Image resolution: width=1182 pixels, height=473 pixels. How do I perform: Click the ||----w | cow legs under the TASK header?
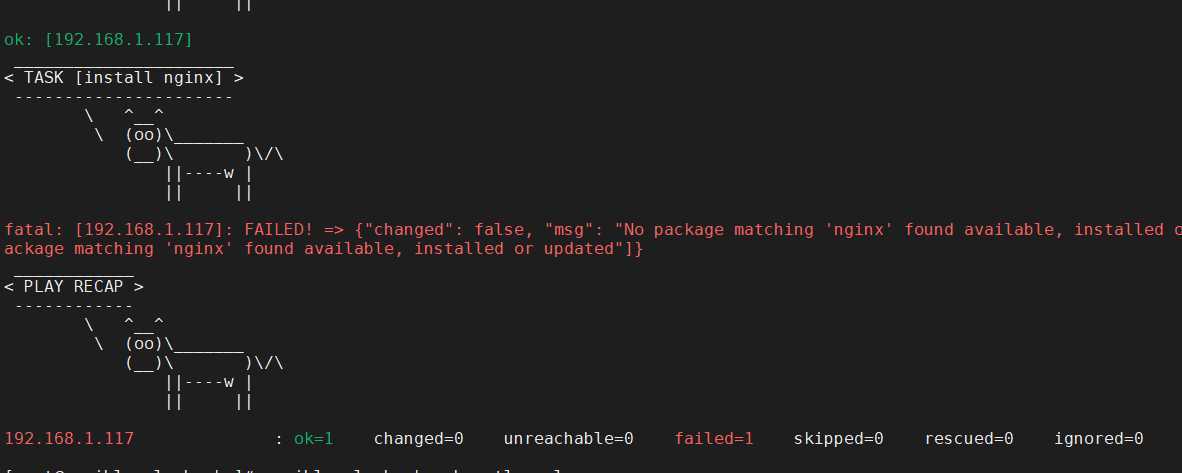coord(208,174)
